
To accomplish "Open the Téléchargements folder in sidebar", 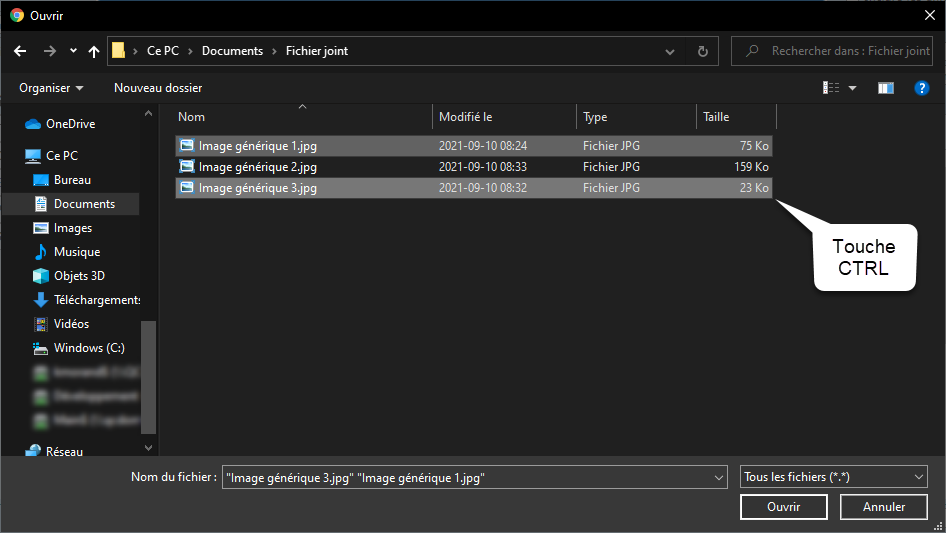I will (96, 300).
